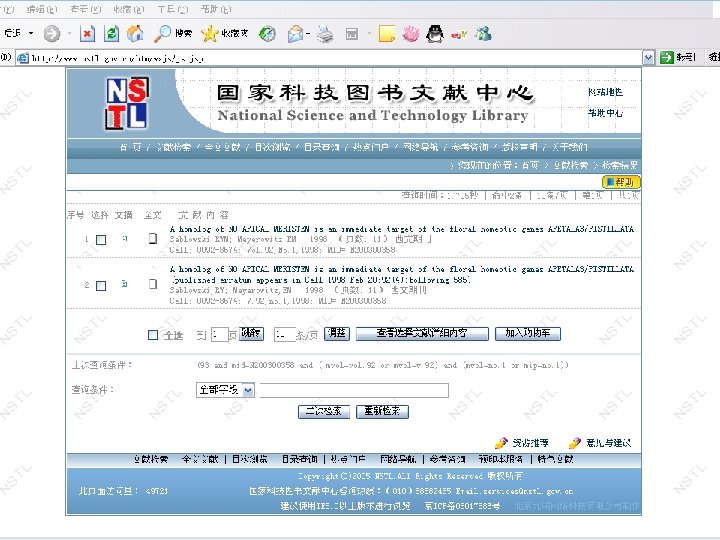Open the Mail envelope toolbar icon
Screen dimensions: 720x540
click(x=295, y=34)
